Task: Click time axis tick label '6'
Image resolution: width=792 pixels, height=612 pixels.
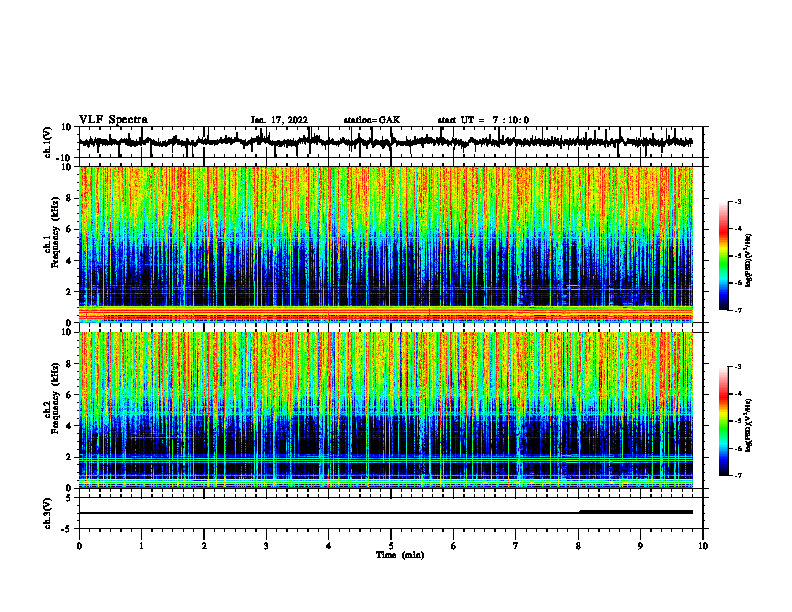Action: pyautogui.click(x=454, y=546)
